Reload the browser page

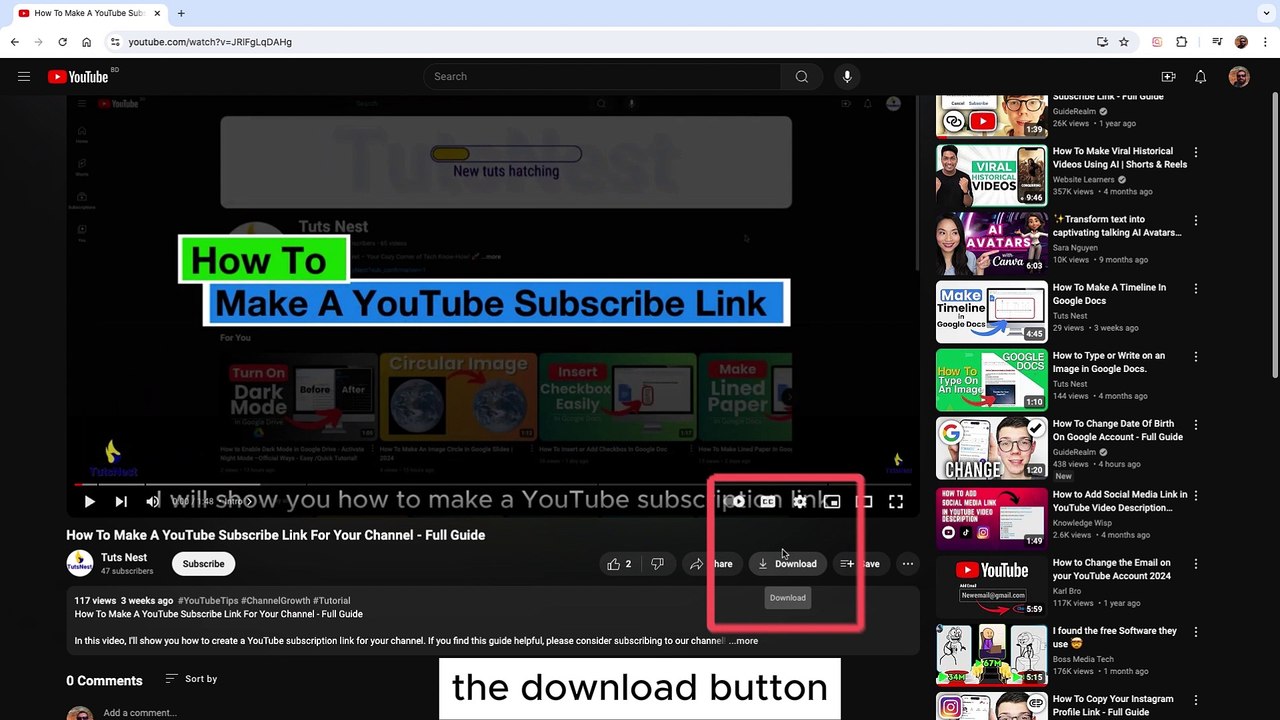point(62,42)
